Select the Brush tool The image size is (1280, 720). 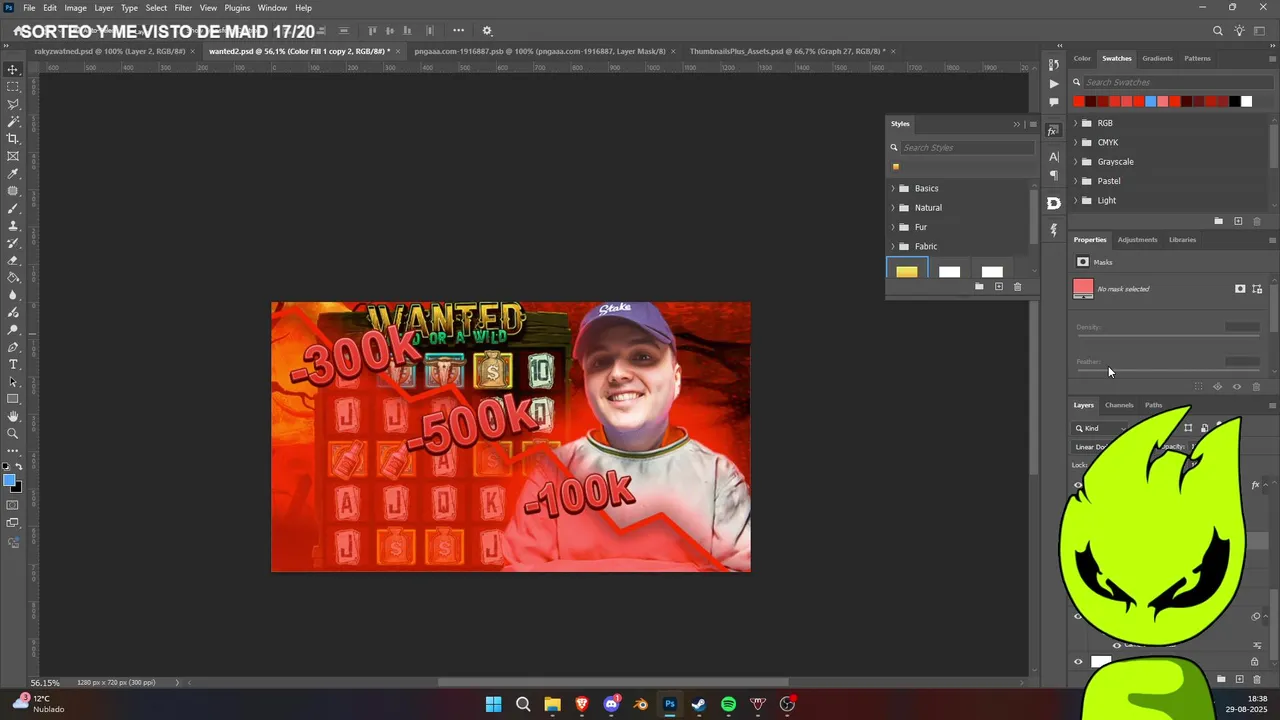13,208
